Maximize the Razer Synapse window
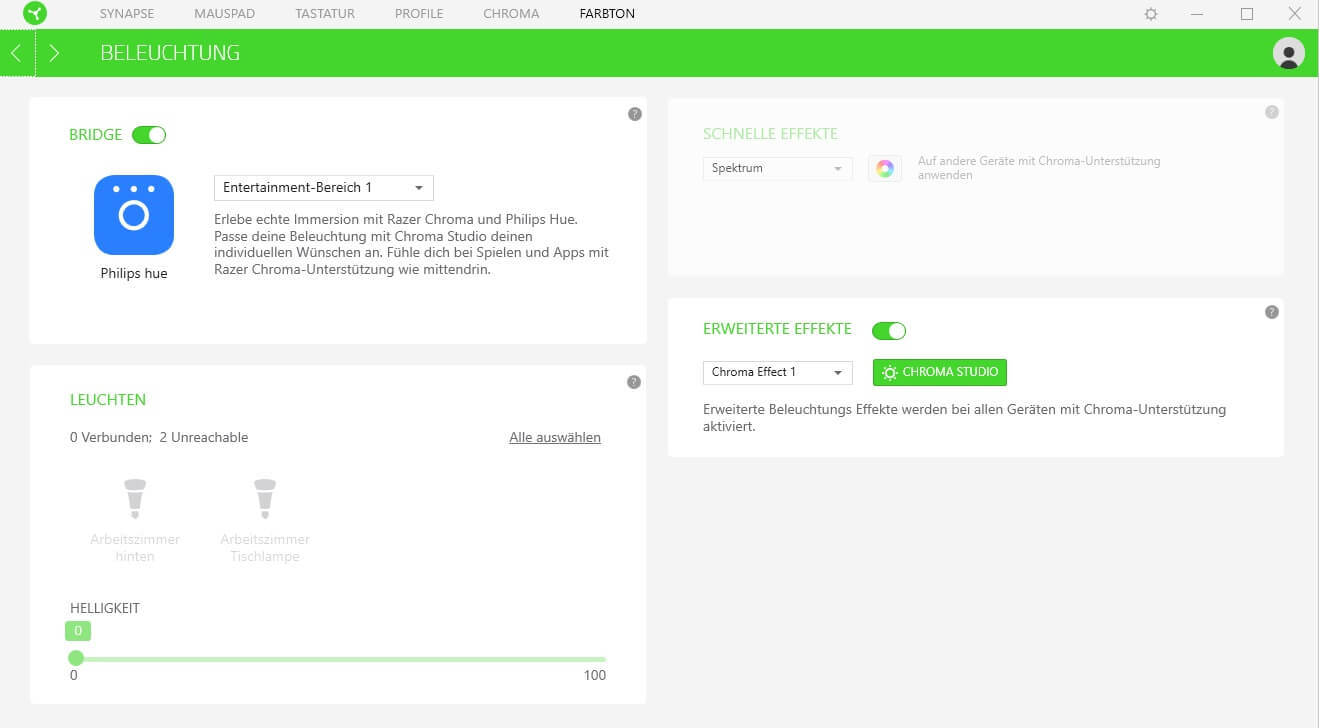 (x=1247, y=14)
